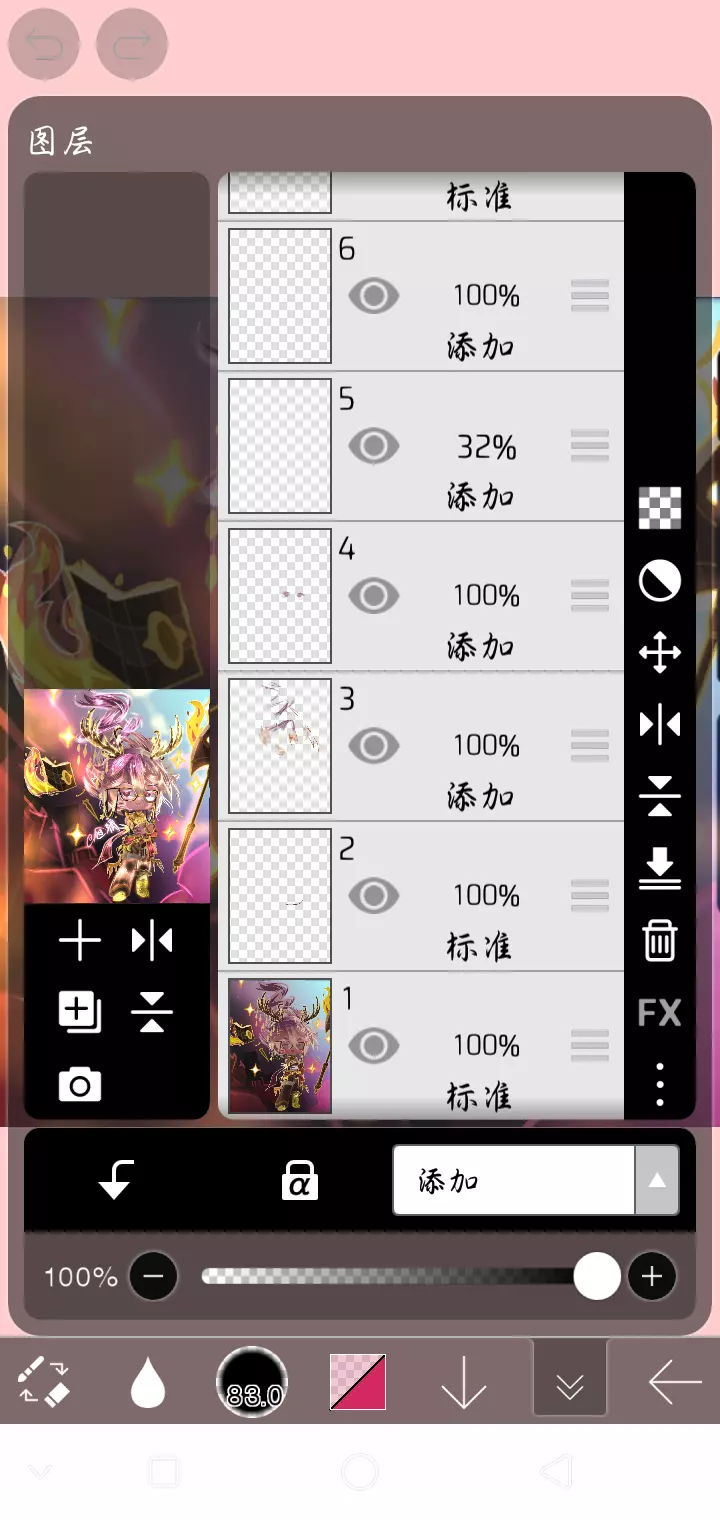Toggle alpha lock icon
Image resolution: width=720 pixels, height=1520 pixels.
[x=299, y=1181]
